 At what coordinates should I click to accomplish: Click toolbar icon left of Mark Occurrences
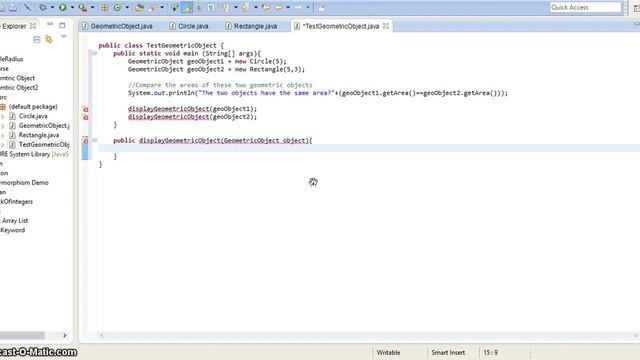175,7
